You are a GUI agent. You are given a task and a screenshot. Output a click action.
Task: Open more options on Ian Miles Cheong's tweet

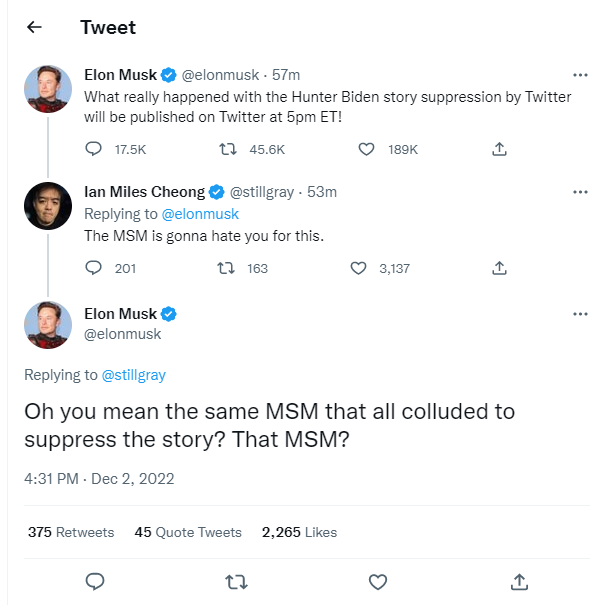[580, 192]
